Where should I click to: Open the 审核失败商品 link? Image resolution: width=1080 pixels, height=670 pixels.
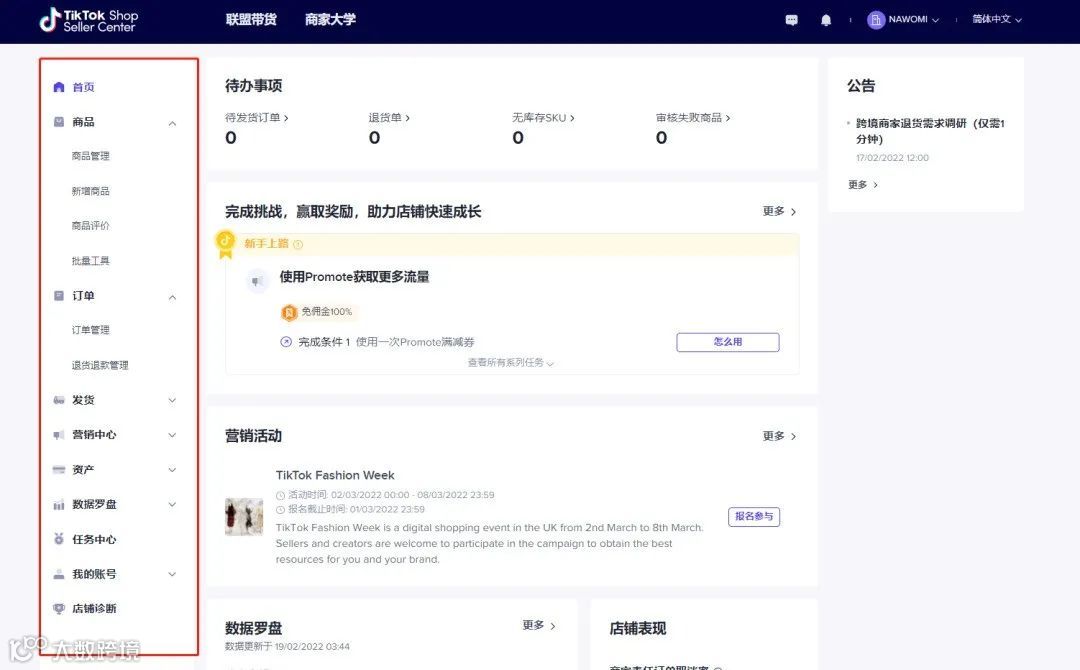pyautogui.click(x=693, y=118)
